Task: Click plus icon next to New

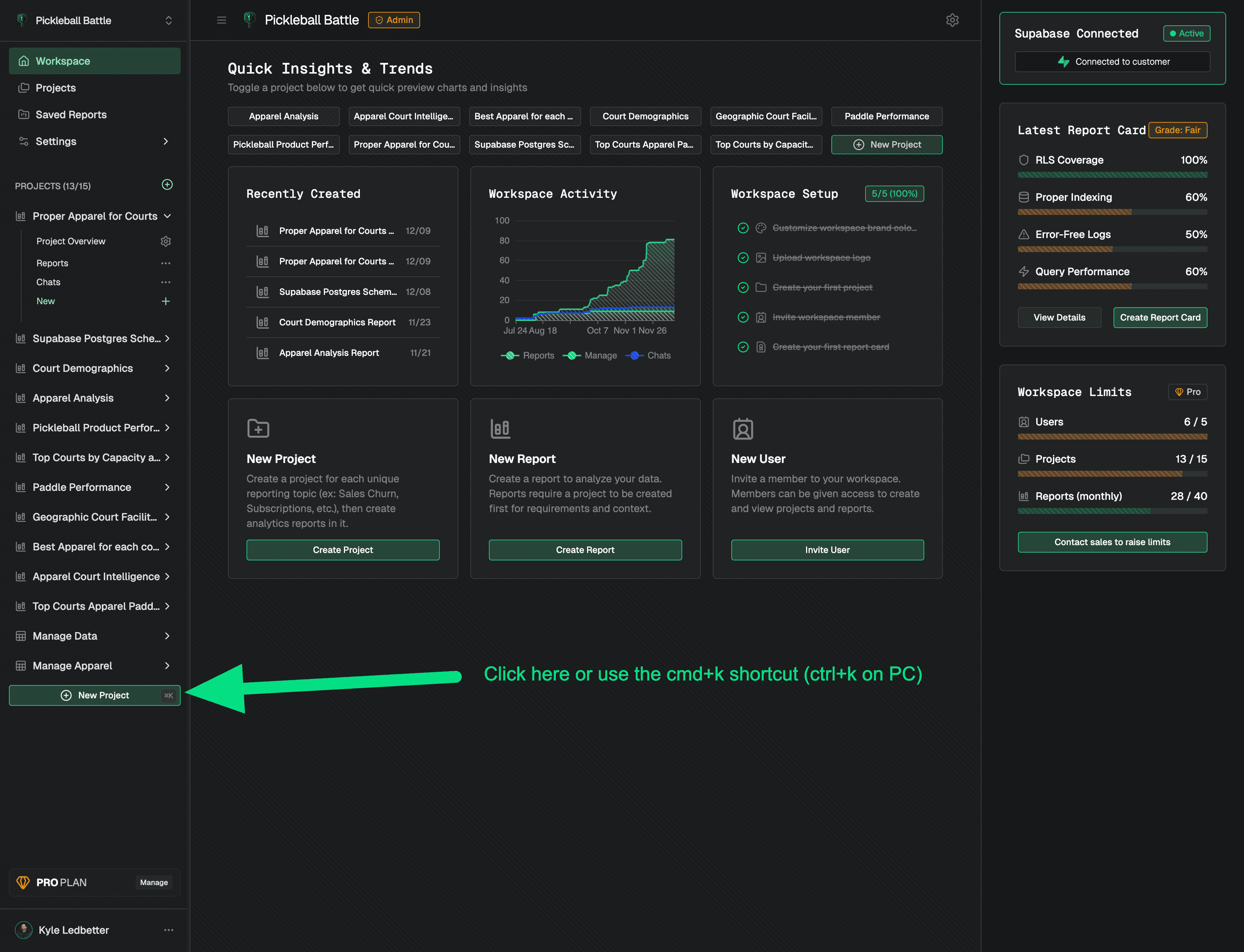Action: click(165, 302)
